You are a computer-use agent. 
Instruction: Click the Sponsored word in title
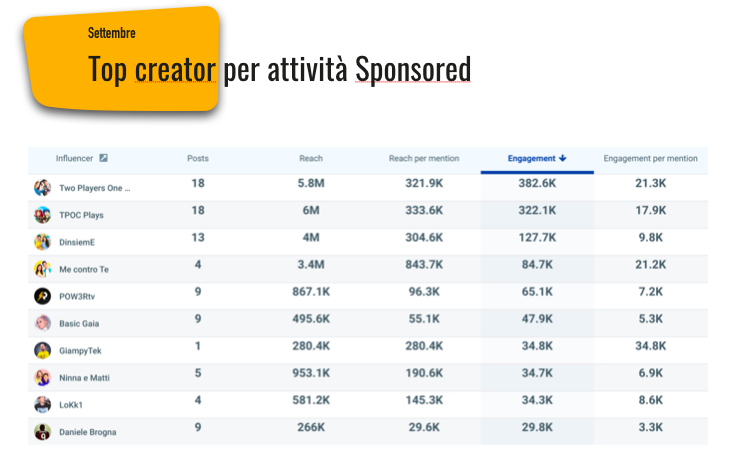(x=413, y=70)
